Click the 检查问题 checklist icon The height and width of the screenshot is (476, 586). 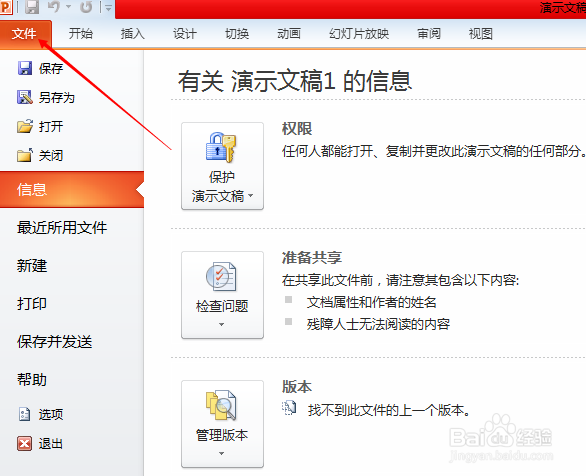click(x=221, y=276)
